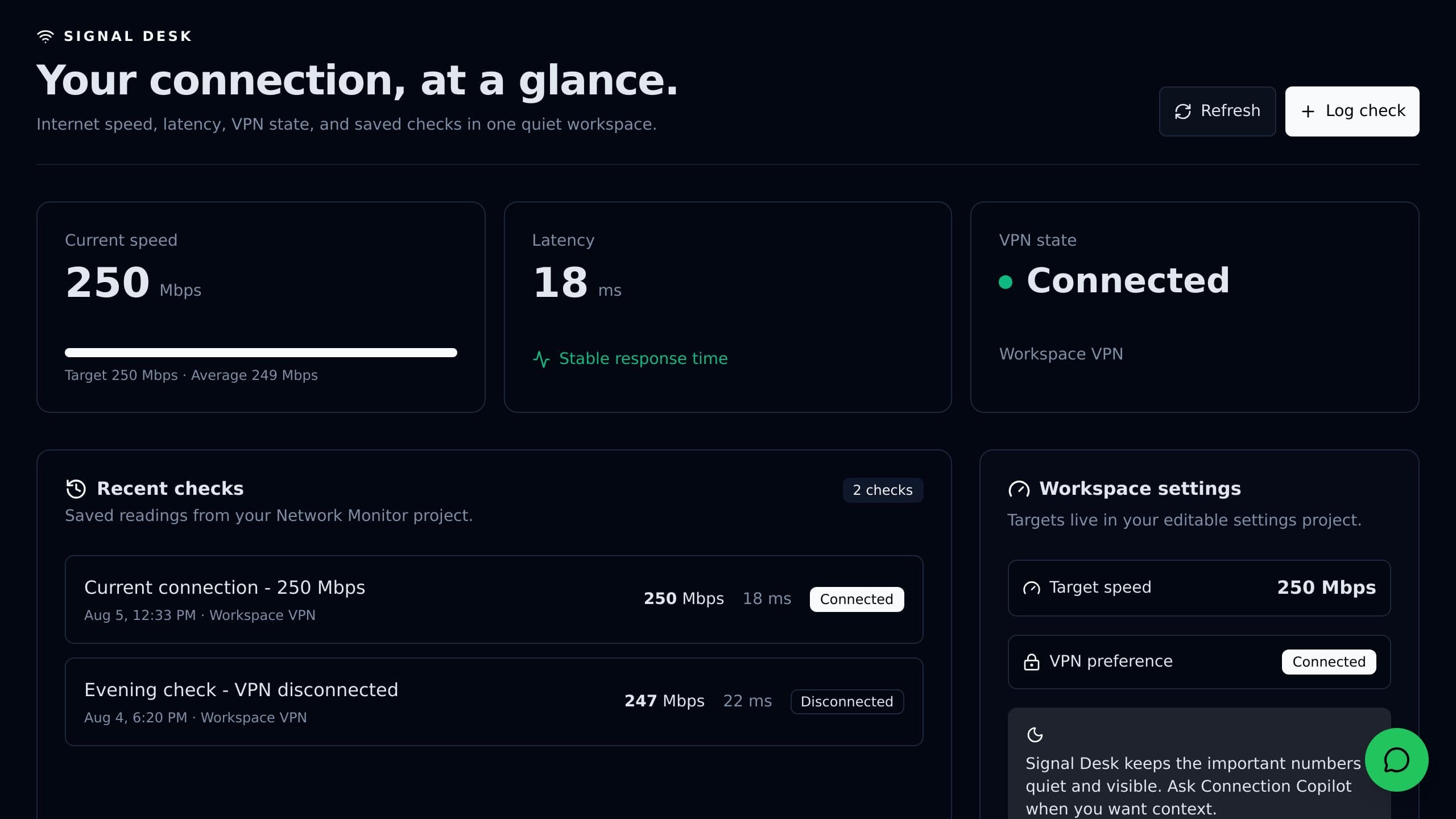Open the Current connection - 250 Mbps check
This screenshot has width=1456, height=819.
click(x=494, y=599)
